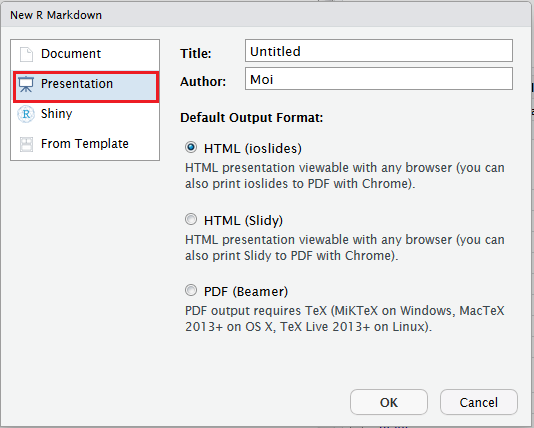Open the From Template option
The height and width of the screenshot is (428, 534).
85,144
